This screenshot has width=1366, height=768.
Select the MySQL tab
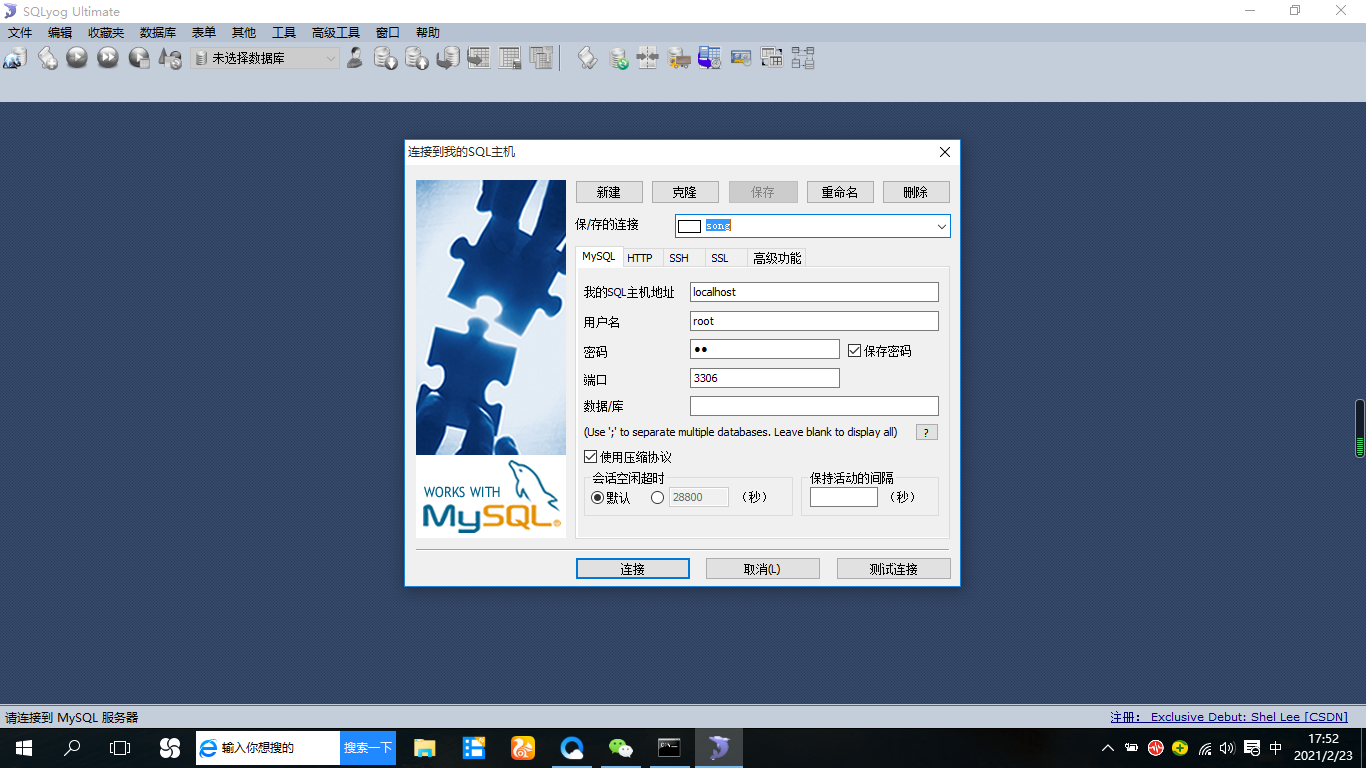coord(599,256)
